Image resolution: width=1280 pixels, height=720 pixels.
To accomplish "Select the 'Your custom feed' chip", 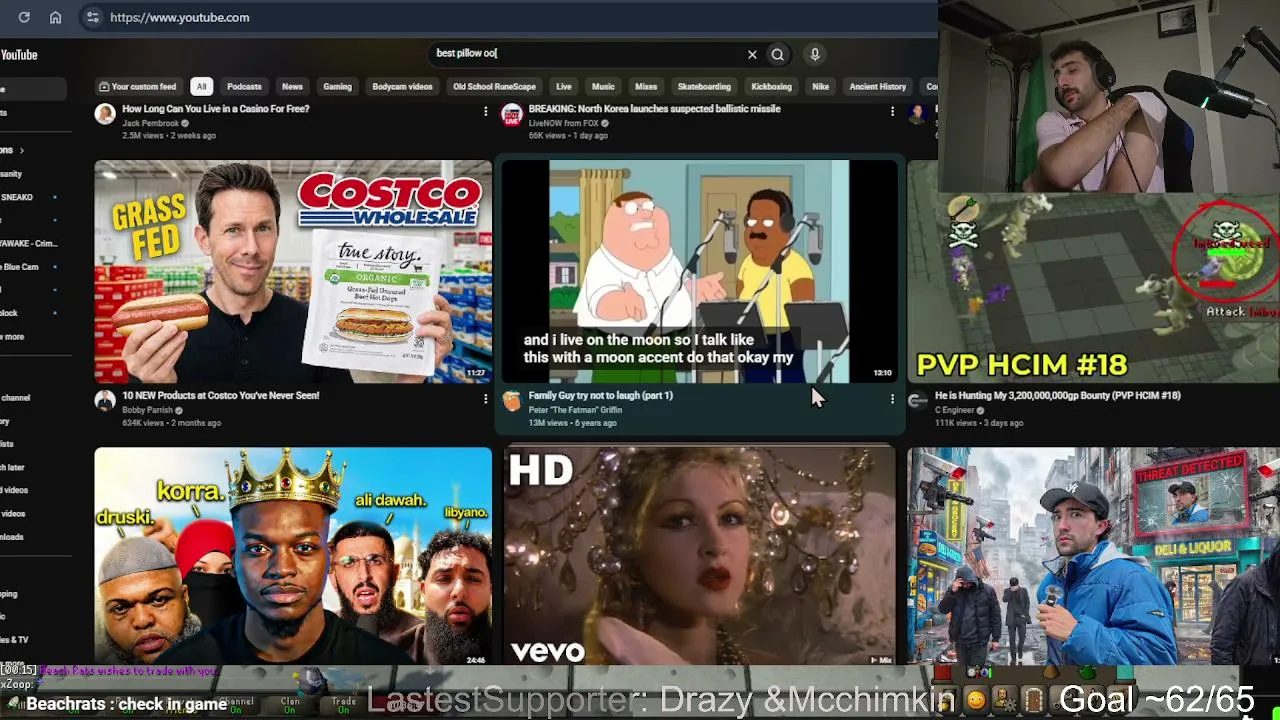I will [x=137, y=87].
